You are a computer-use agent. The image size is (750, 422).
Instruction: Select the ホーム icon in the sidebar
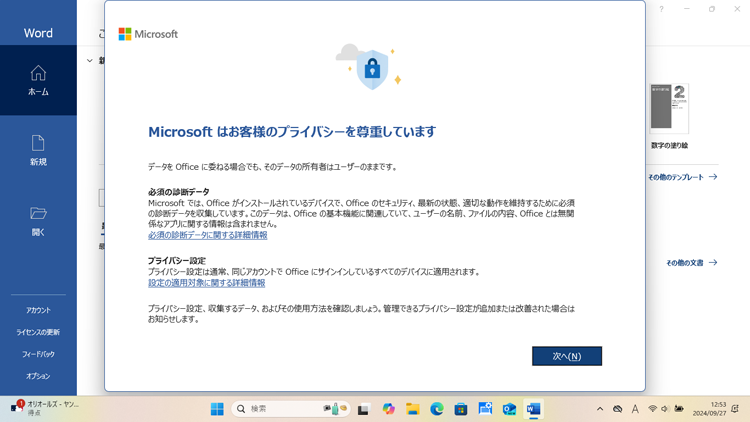point(38,80)
